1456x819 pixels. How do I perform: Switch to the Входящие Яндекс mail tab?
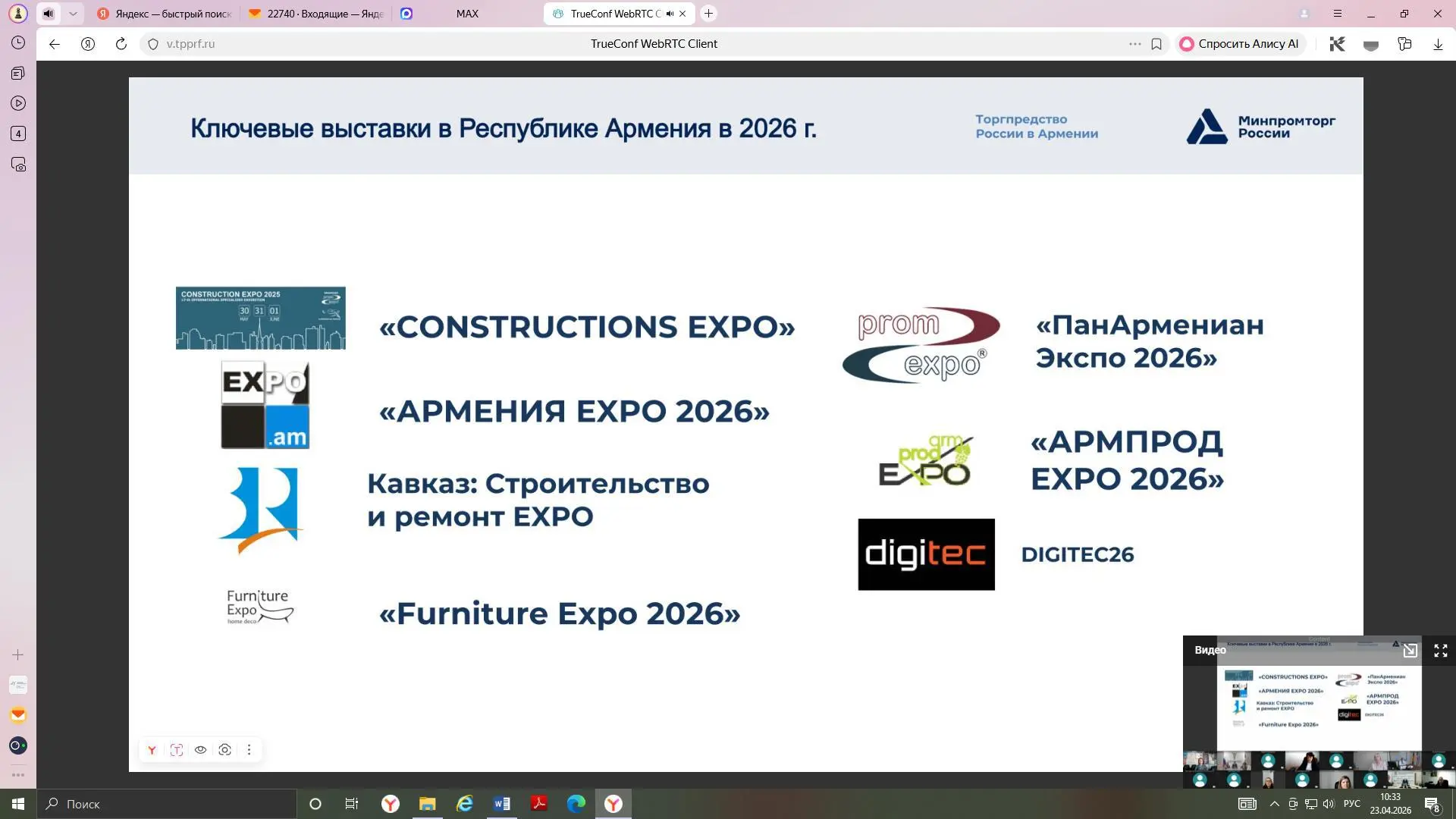(317, 14)
